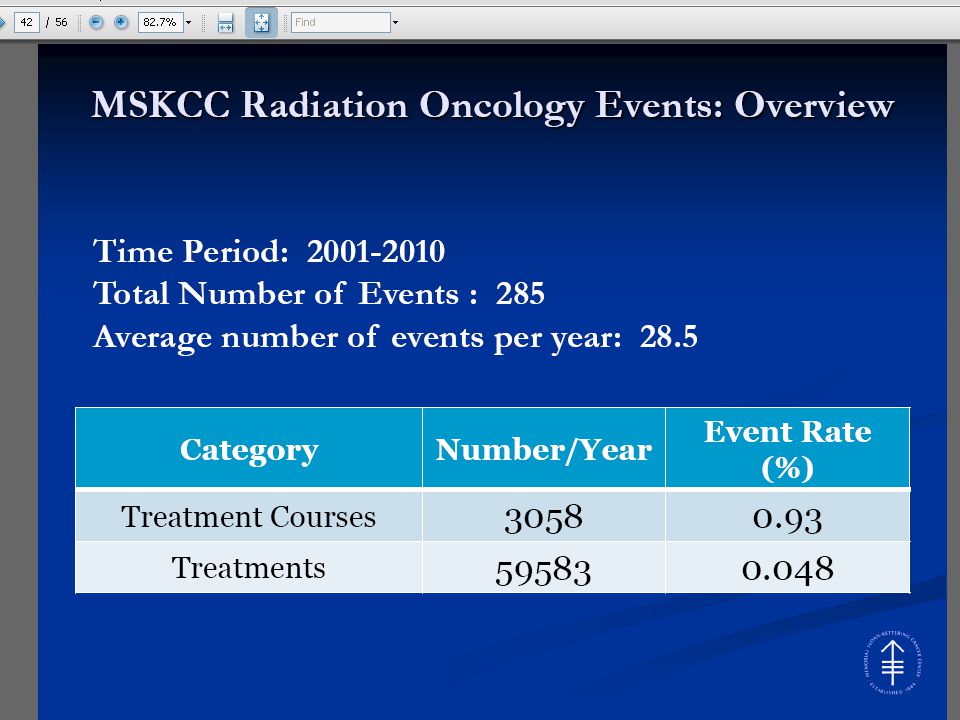Open the zoom percentage dropdown arrow
Image resolution: width=960 pixels, height=720 pixels.
click(x=189, y=23)
